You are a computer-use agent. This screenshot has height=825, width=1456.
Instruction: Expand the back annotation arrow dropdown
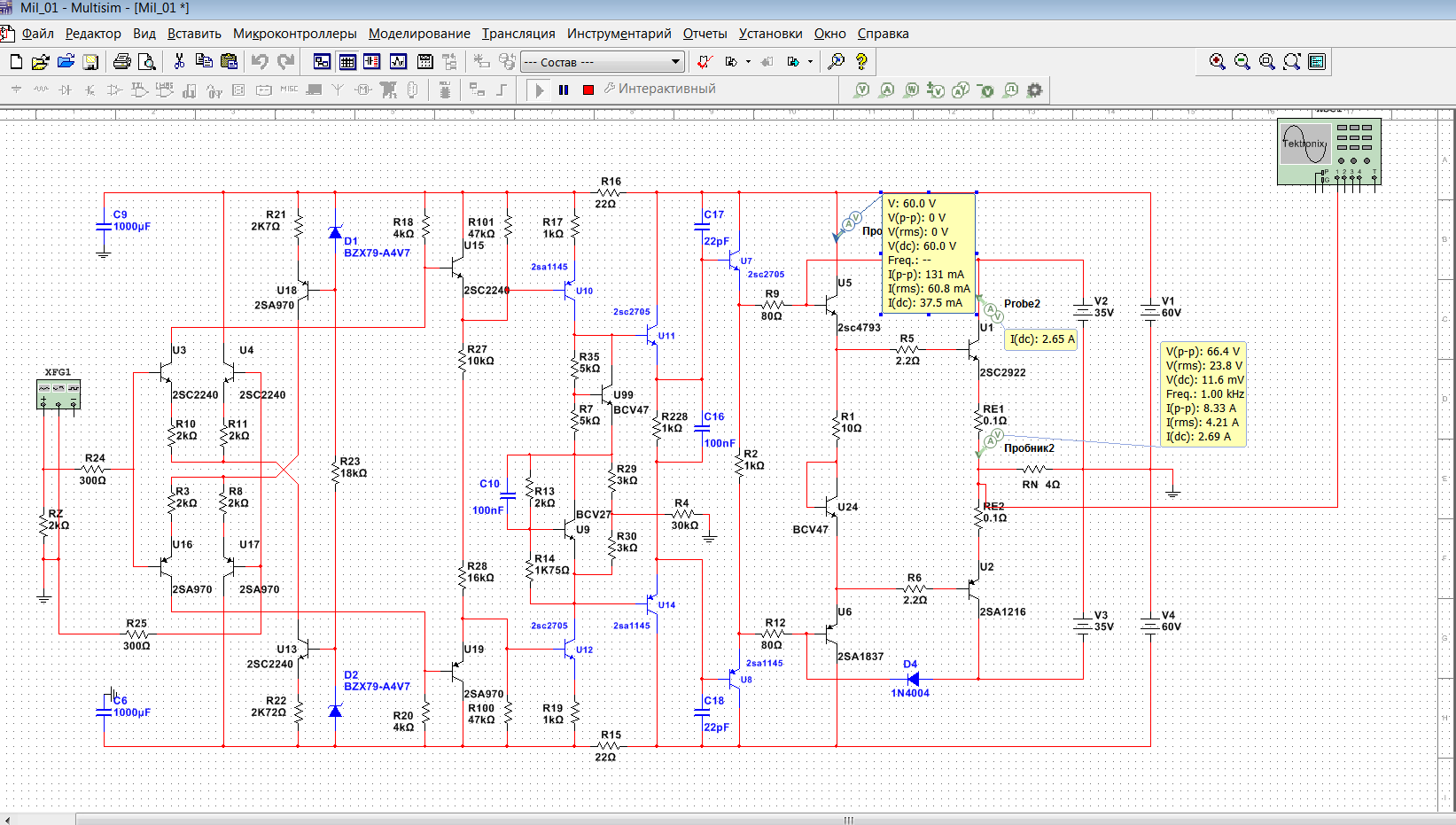748,62
